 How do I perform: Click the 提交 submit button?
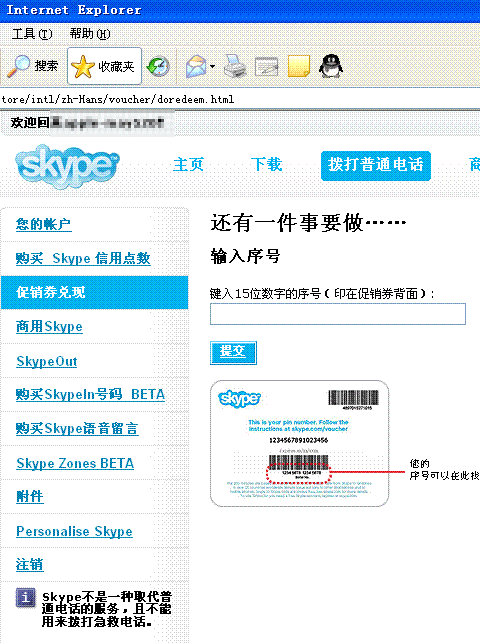click(233, 353)
